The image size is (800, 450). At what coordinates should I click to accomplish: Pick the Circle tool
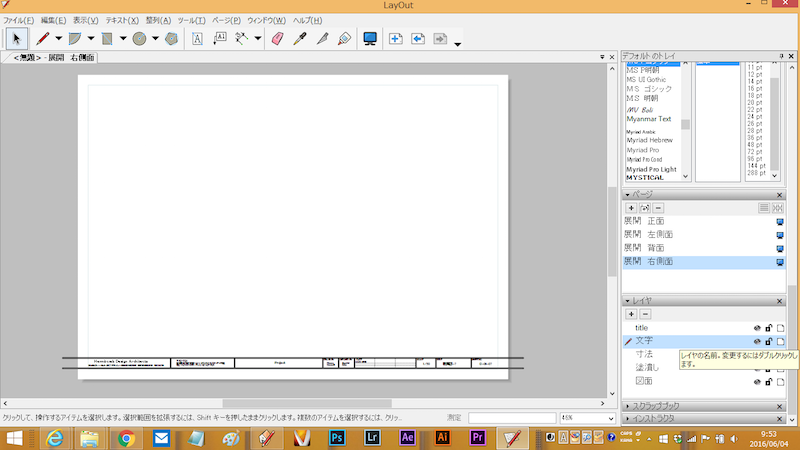click(140, 39)
